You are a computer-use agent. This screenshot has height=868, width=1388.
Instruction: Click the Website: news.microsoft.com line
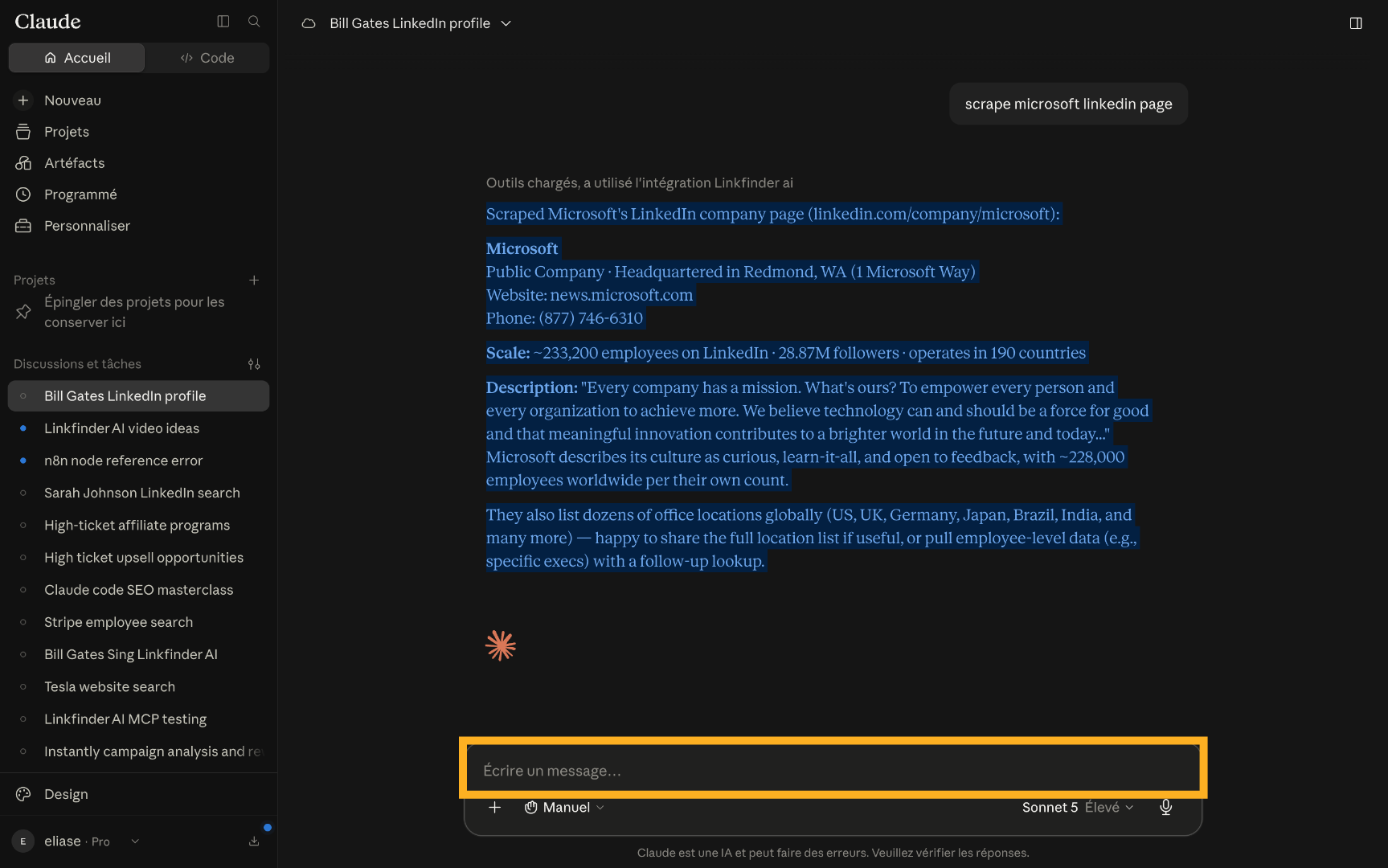[589, 295]
